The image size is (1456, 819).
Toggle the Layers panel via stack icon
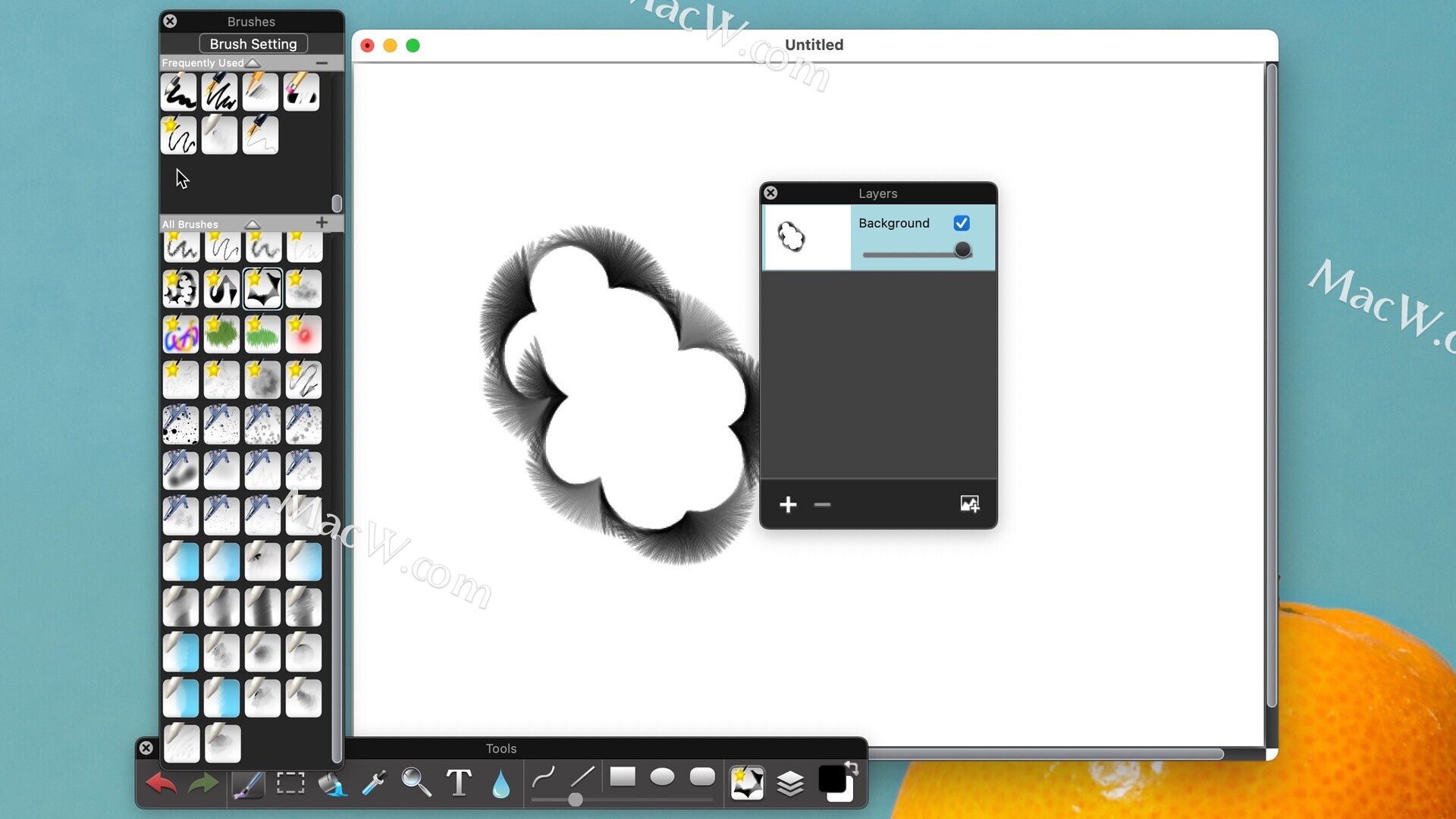pos(790,783)
